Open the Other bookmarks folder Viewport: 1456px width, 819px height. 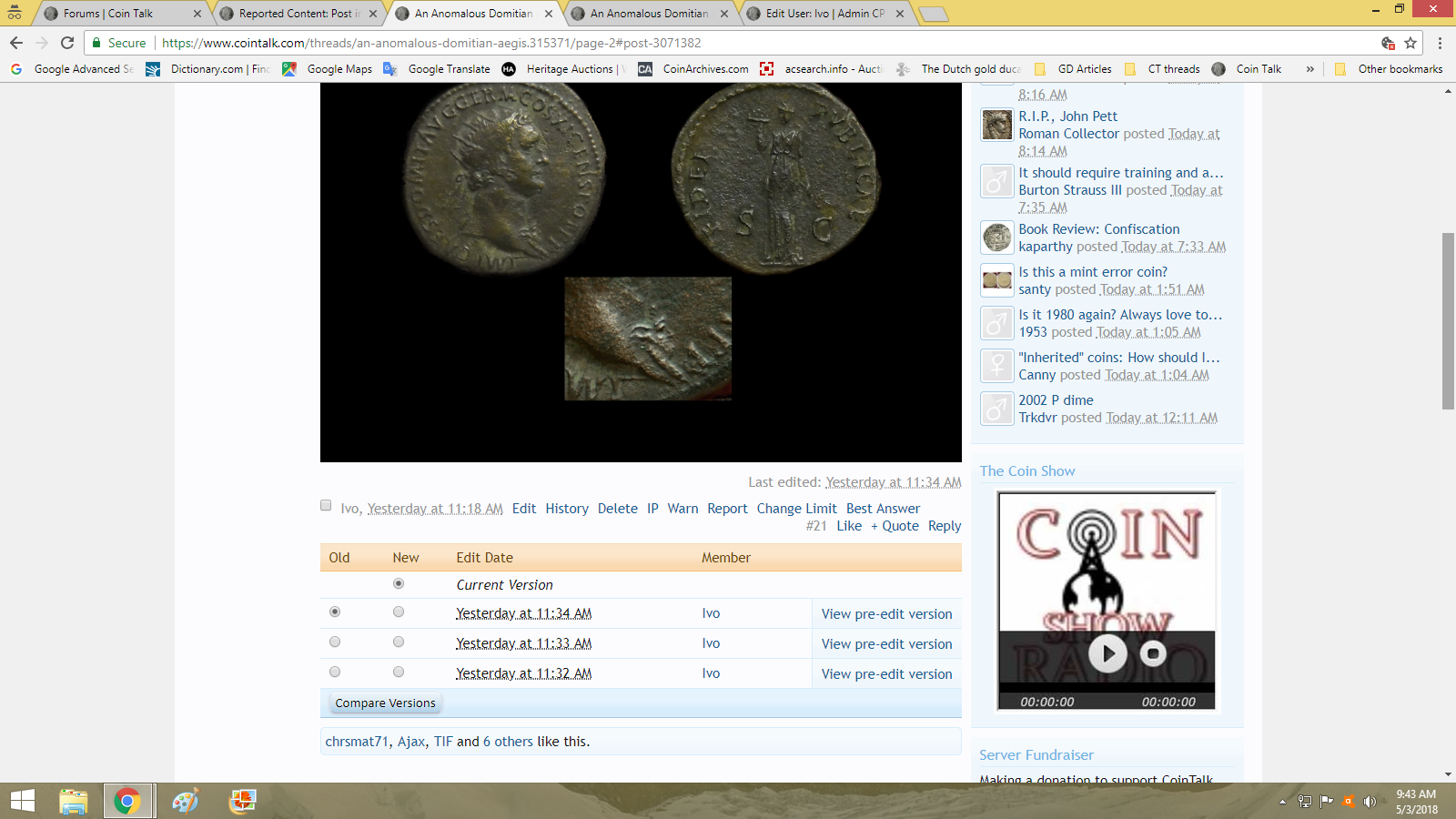click(1389, 69)
